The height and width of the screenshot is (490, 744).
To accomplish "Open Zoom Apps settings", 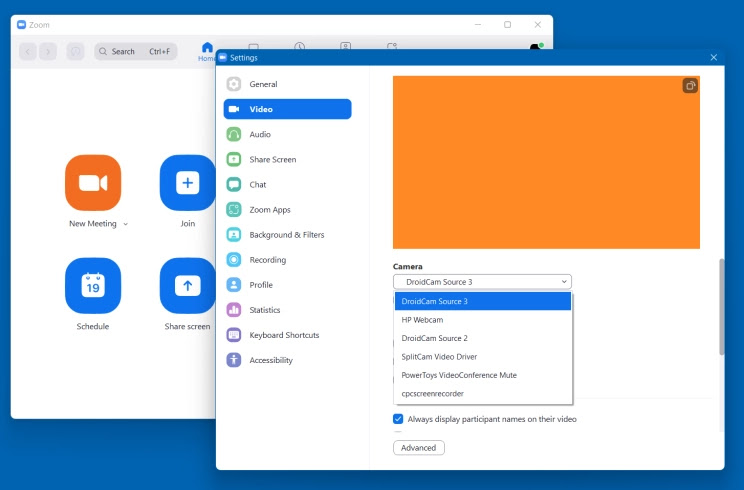I will coord(288,210).
